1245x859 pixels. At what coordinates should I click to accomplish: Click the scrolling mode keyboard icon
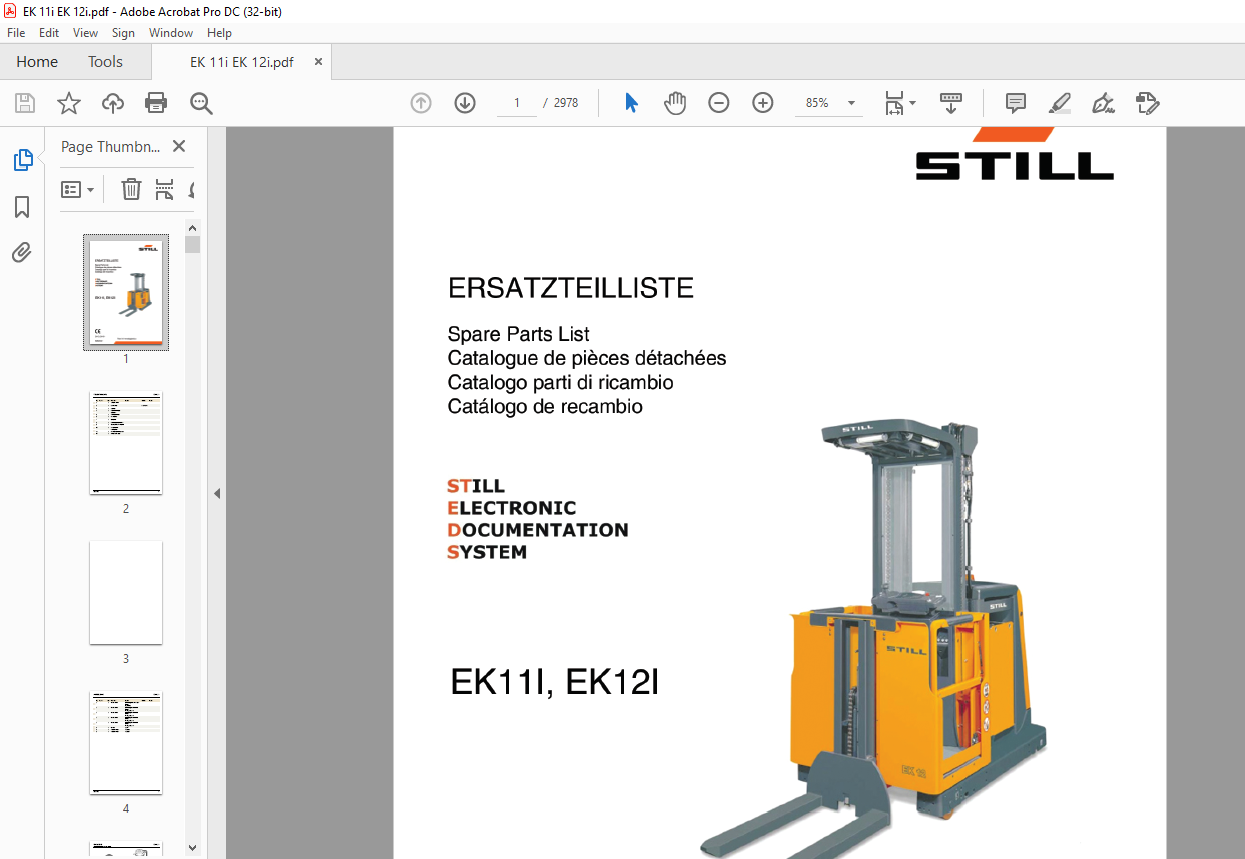point(950,103)
